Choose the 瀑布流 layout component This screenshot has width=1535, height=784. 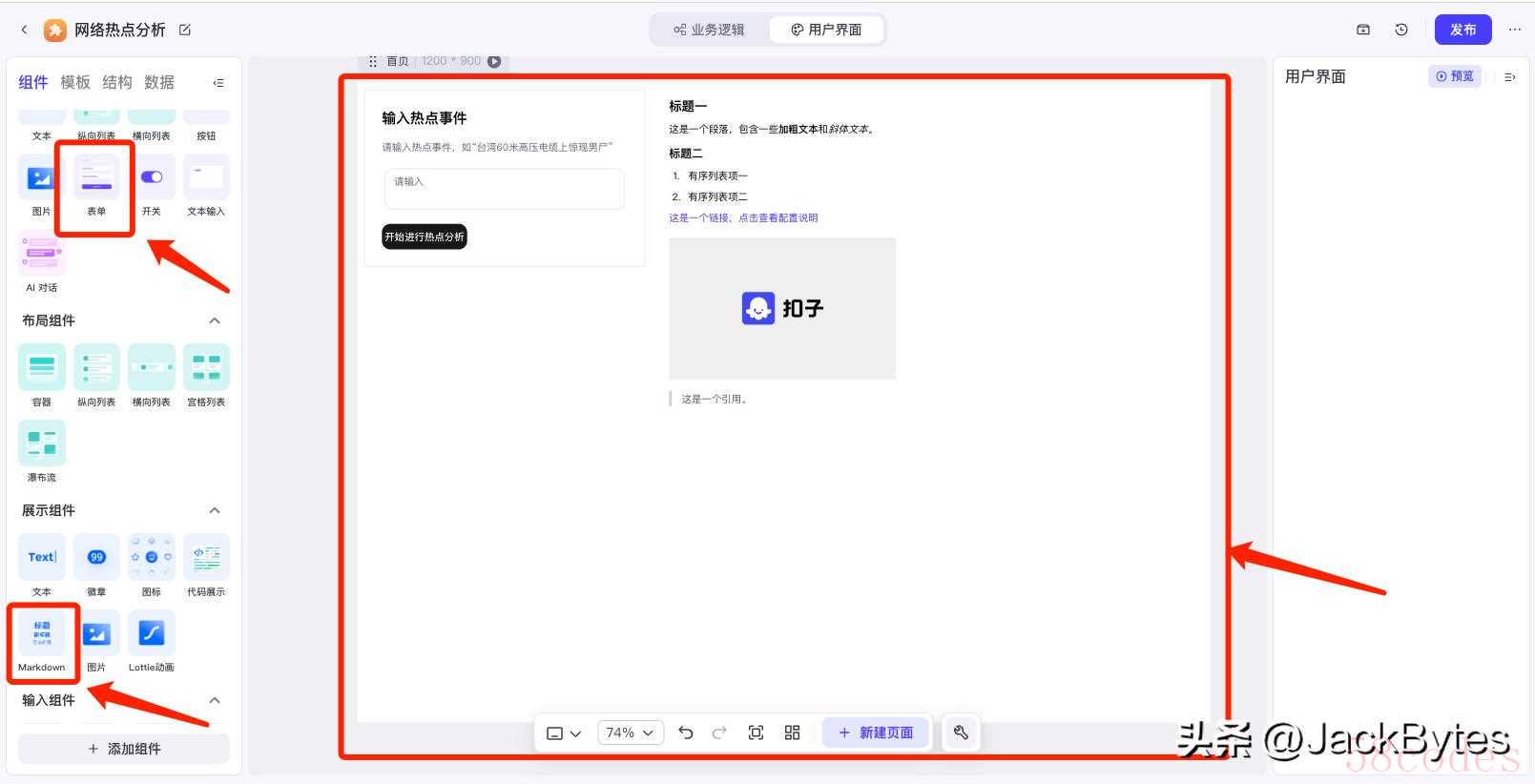point(42,444)
